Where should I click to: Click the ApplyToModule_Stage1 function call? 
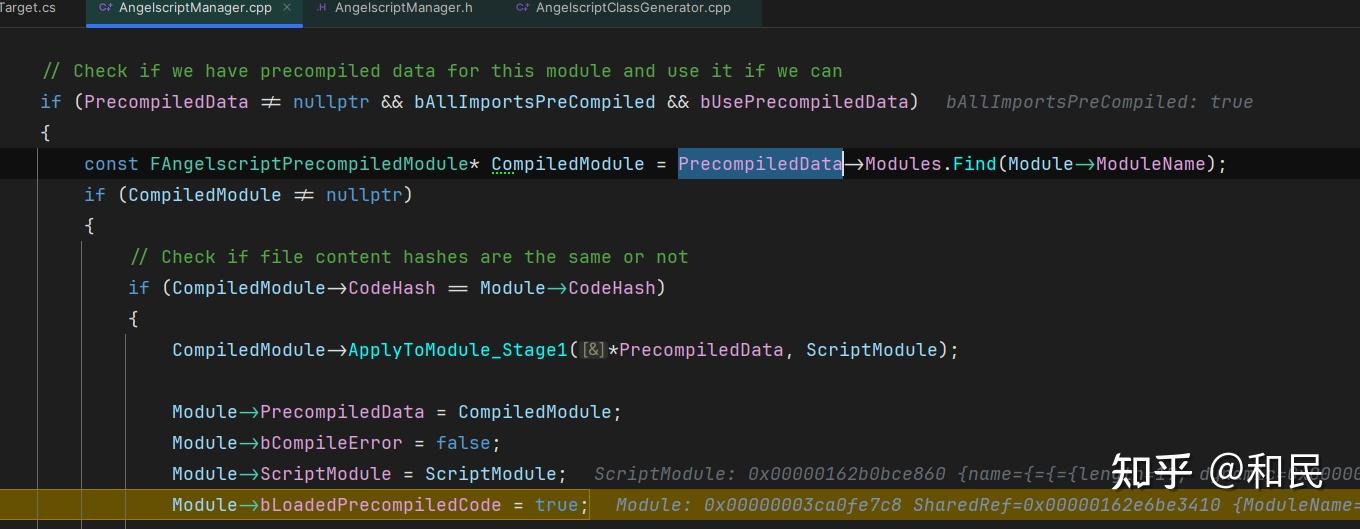pyautogui.click(x=458, y=350)
